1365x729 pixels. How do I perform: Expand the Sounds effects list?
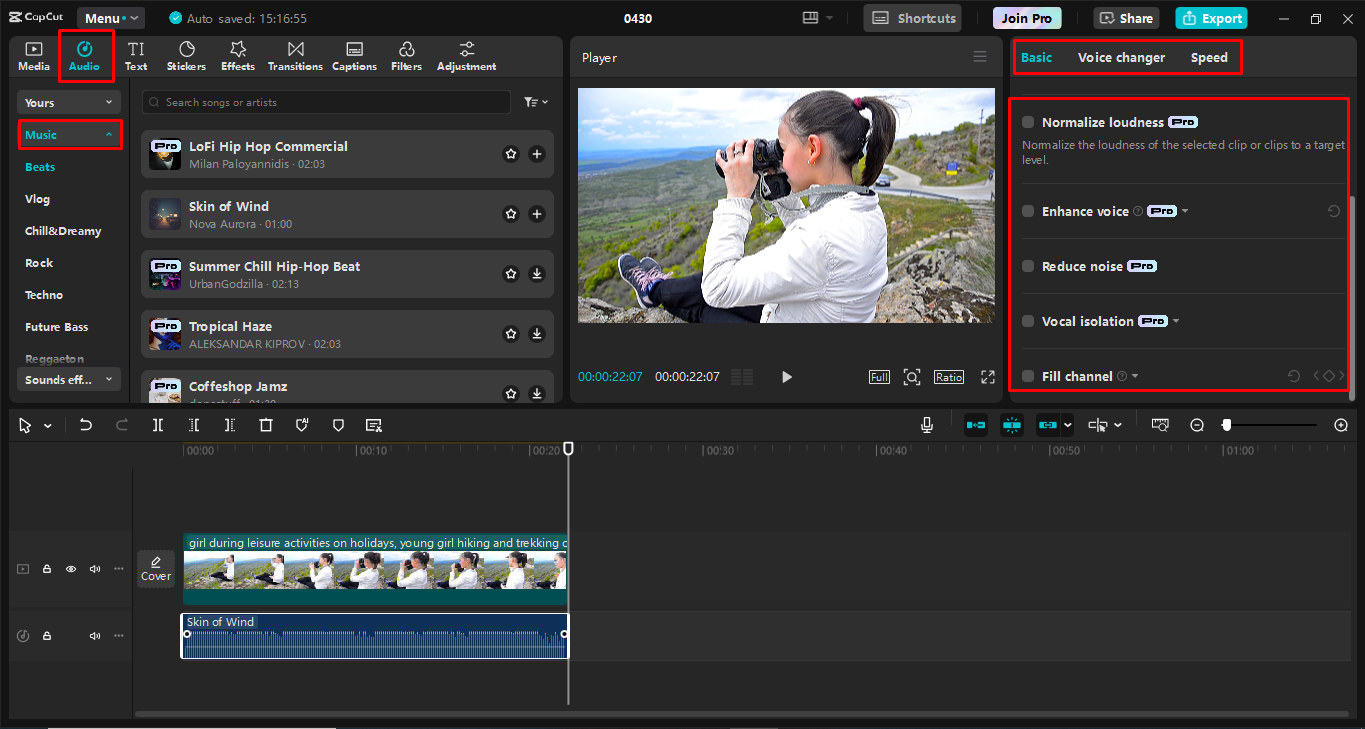[67, 378]
